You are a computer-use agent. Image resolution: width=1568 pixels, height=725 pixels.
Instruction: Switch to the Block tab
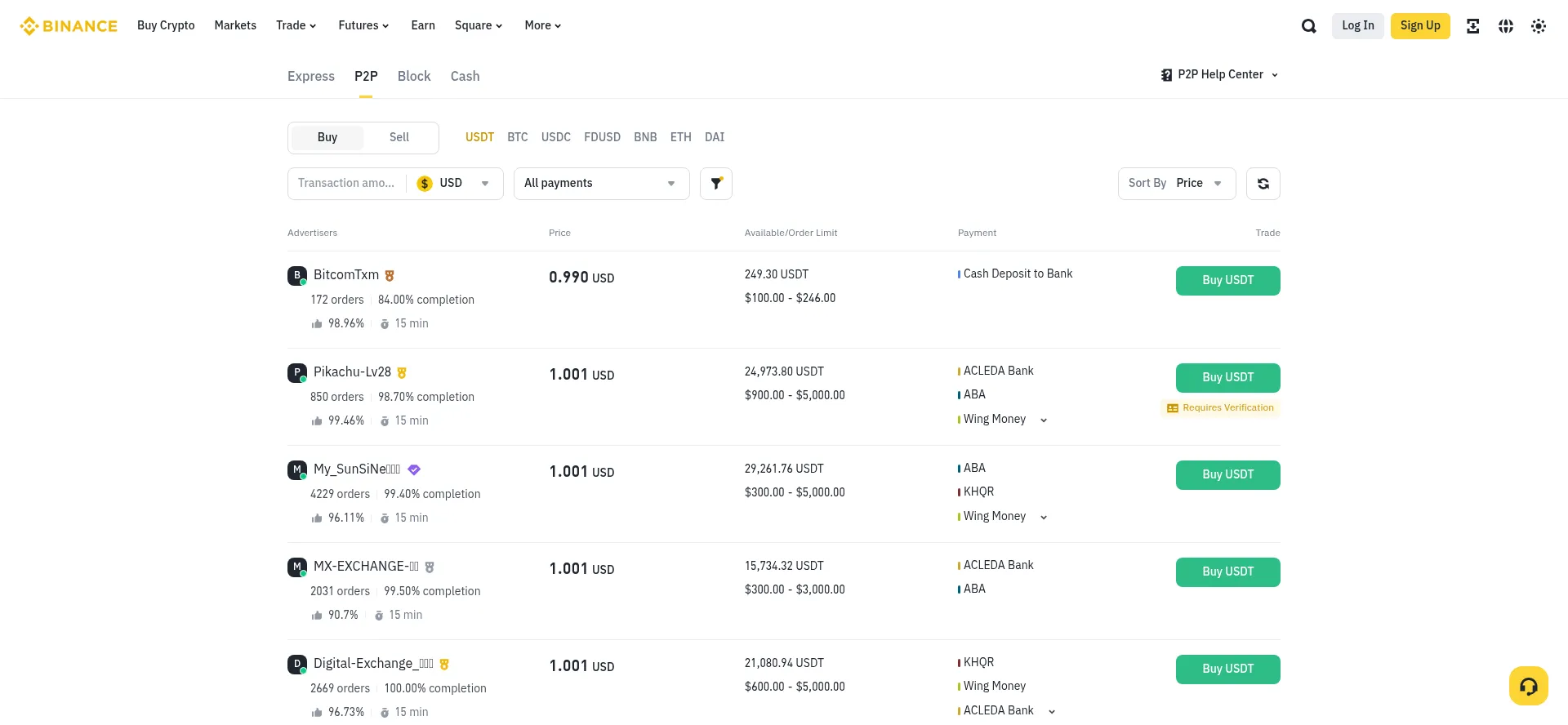click(x=414, y=77)
